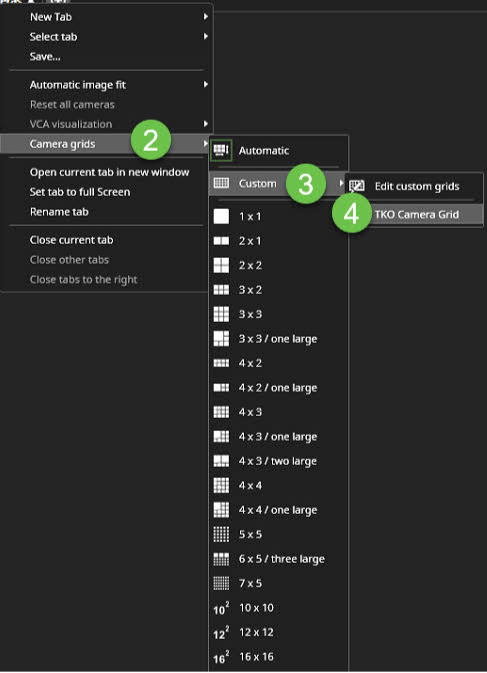The width and height of the screenshot is (487, 673).
Task: Expand the Select tab submenu arrow
Action: pos(206,36)
